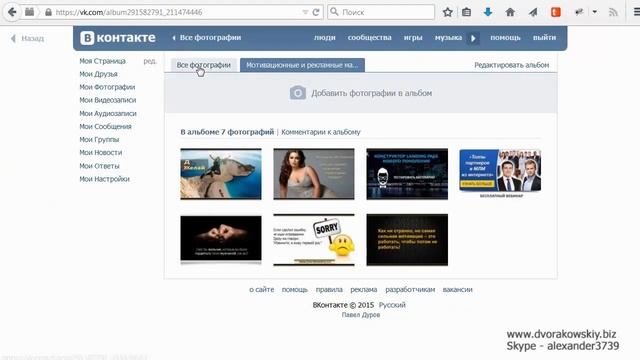Open Мои Новости in sidebar

point(100,153)
